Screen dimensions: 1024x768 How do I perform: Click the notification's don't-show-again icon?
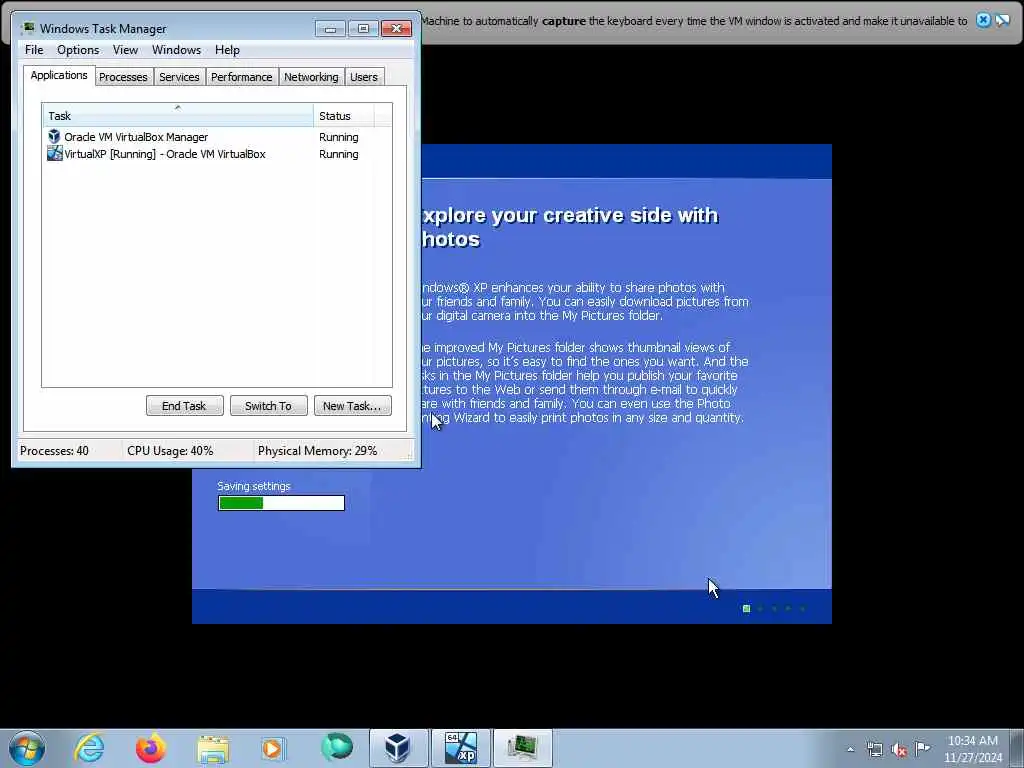(1002, 20)
